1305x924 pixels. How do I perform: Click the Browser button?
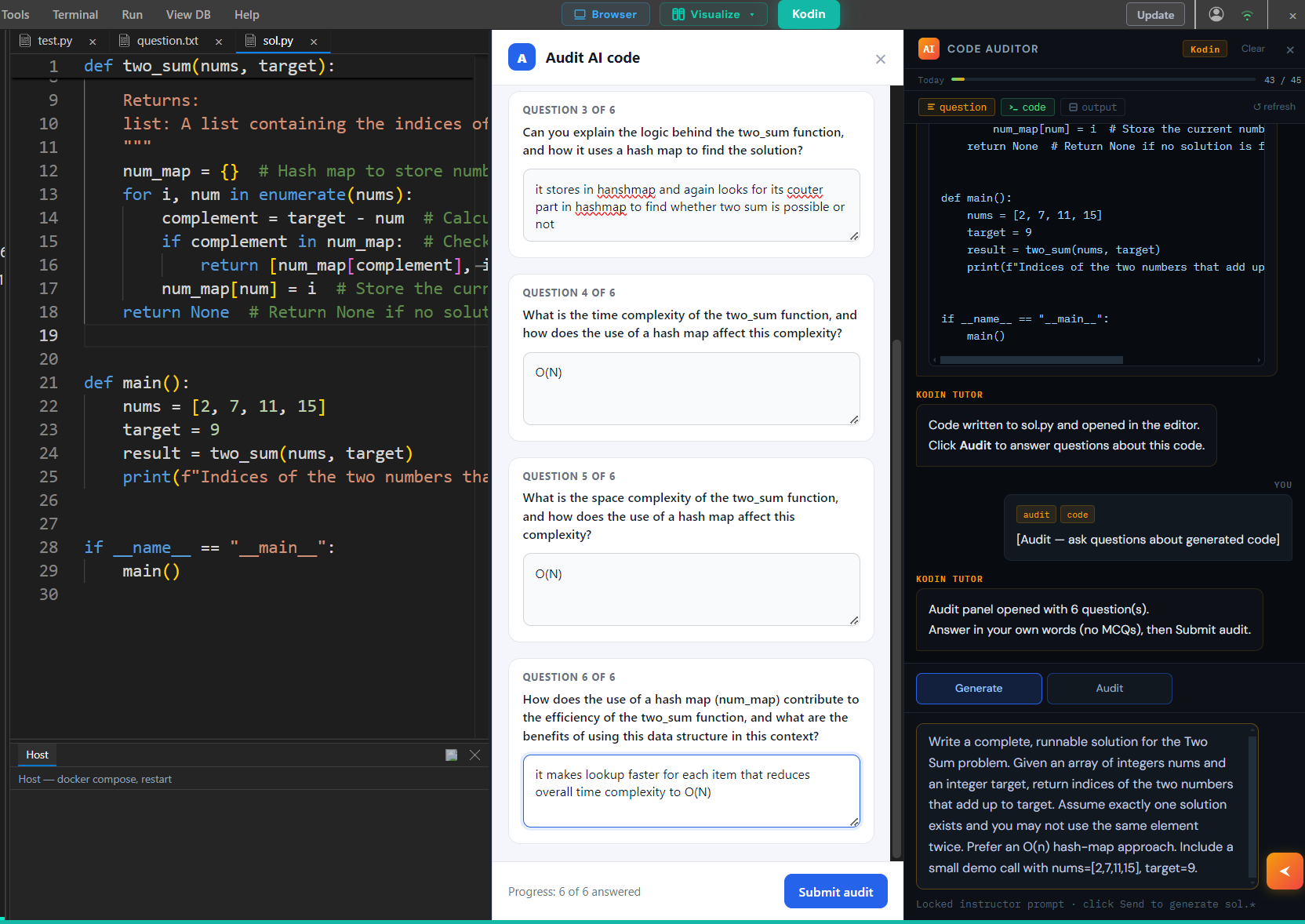[x=605, y=14]
